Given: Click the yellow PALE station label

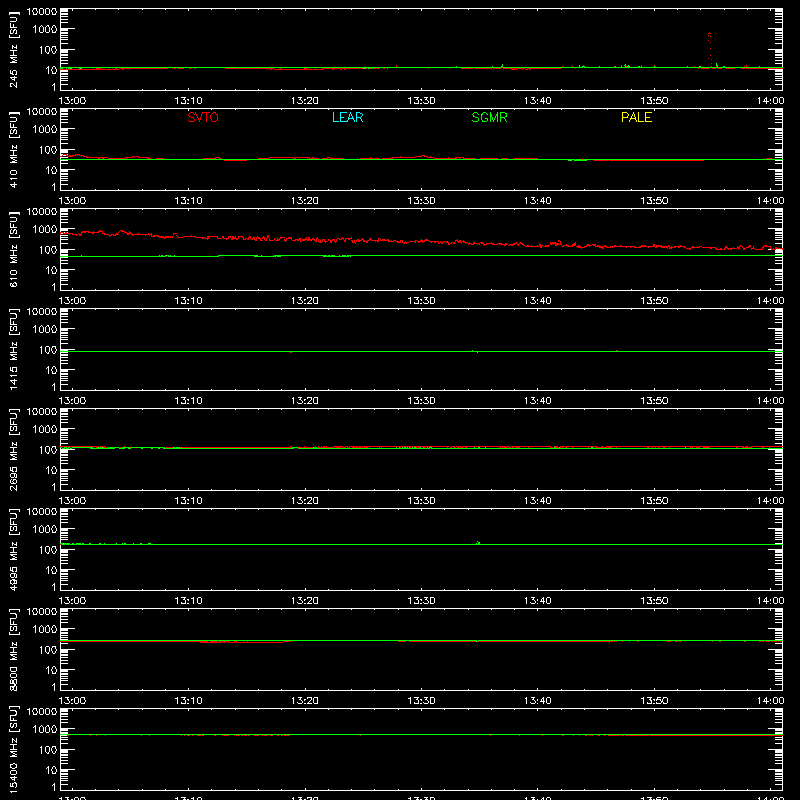Looking at the screenshot, I should click(x=636, y=117).
